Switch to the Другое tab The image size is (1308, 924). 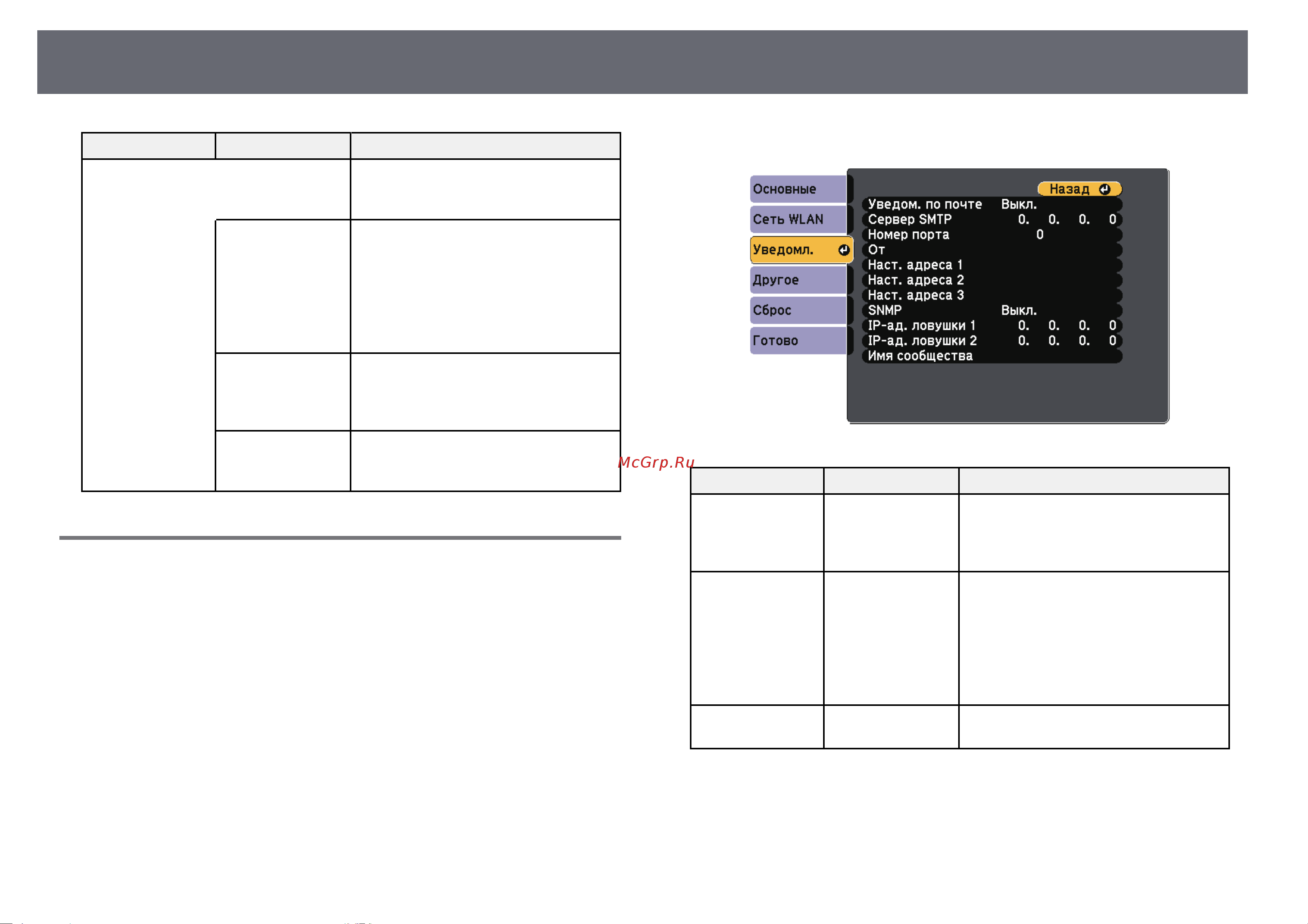(x=798, y=280)
